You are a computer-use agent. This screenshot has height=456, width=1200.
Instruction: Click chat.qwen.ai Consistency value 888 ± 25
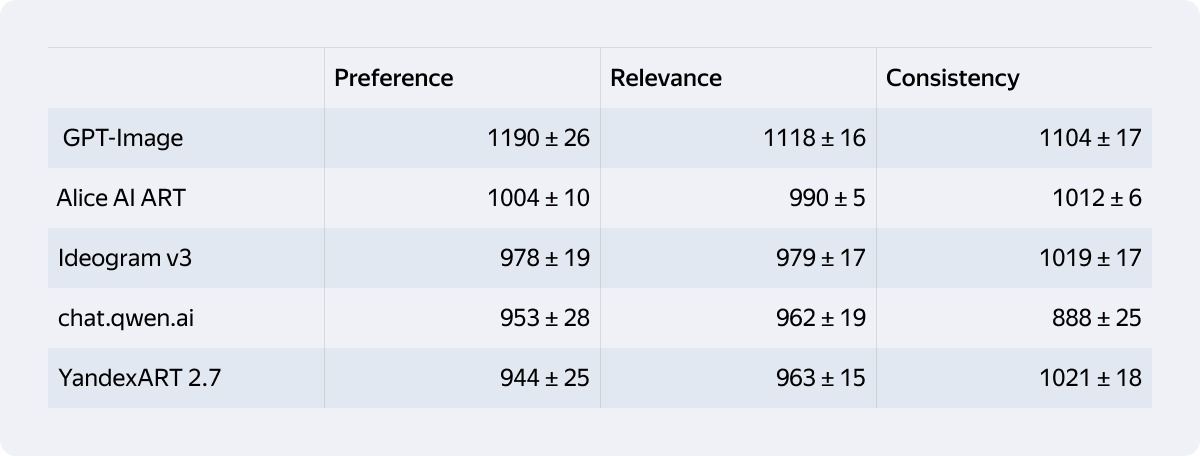coord(1097,318)
